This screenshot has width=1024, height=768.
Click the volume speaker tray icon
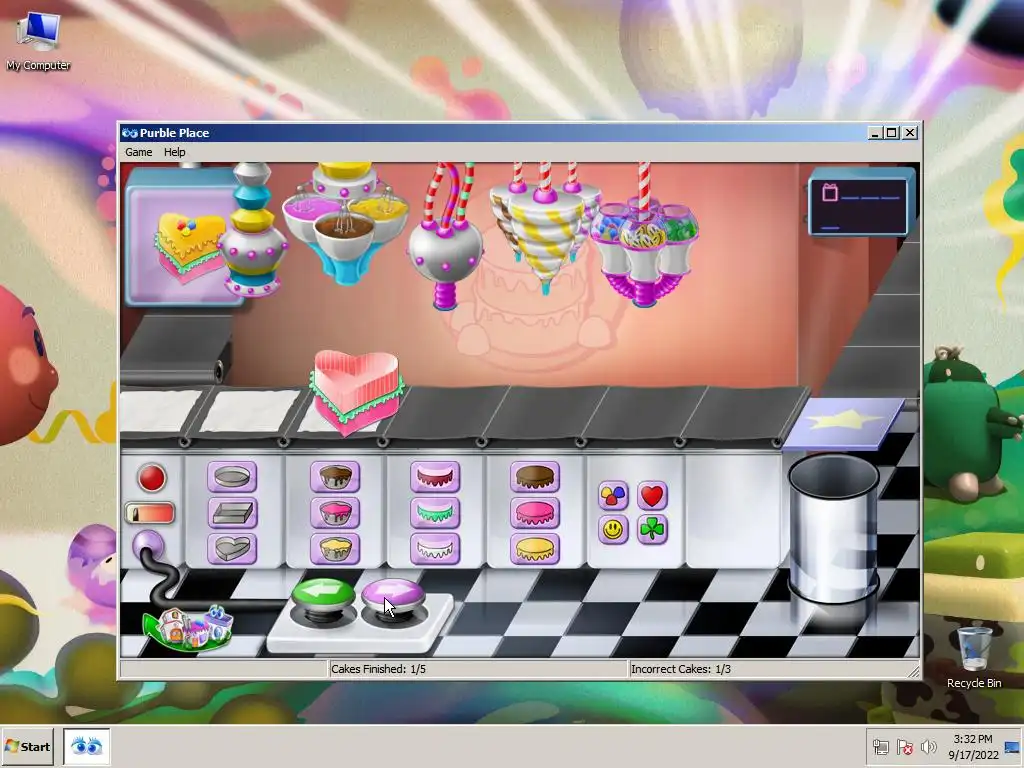(928, 746)
